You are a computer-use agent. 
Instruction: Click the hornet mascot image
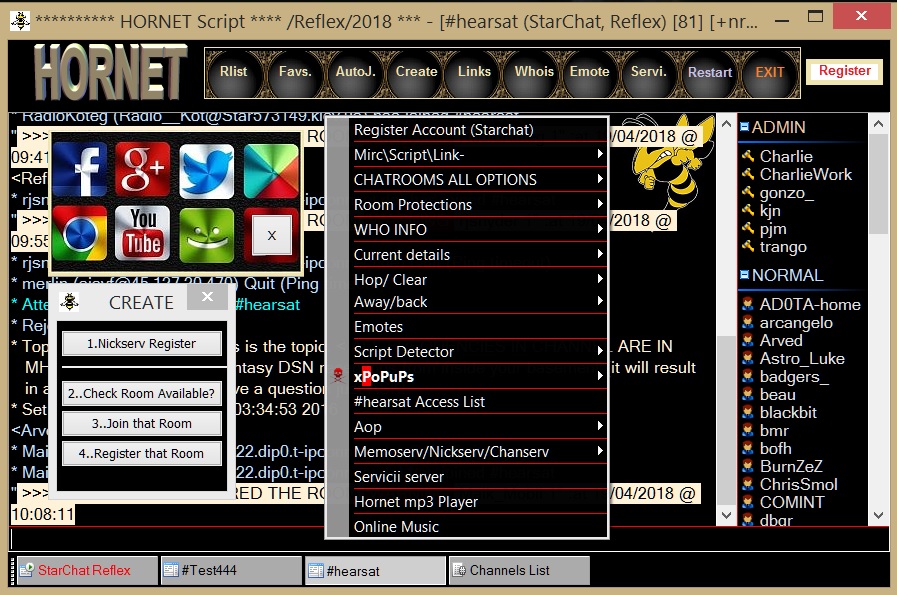point(674,160)
